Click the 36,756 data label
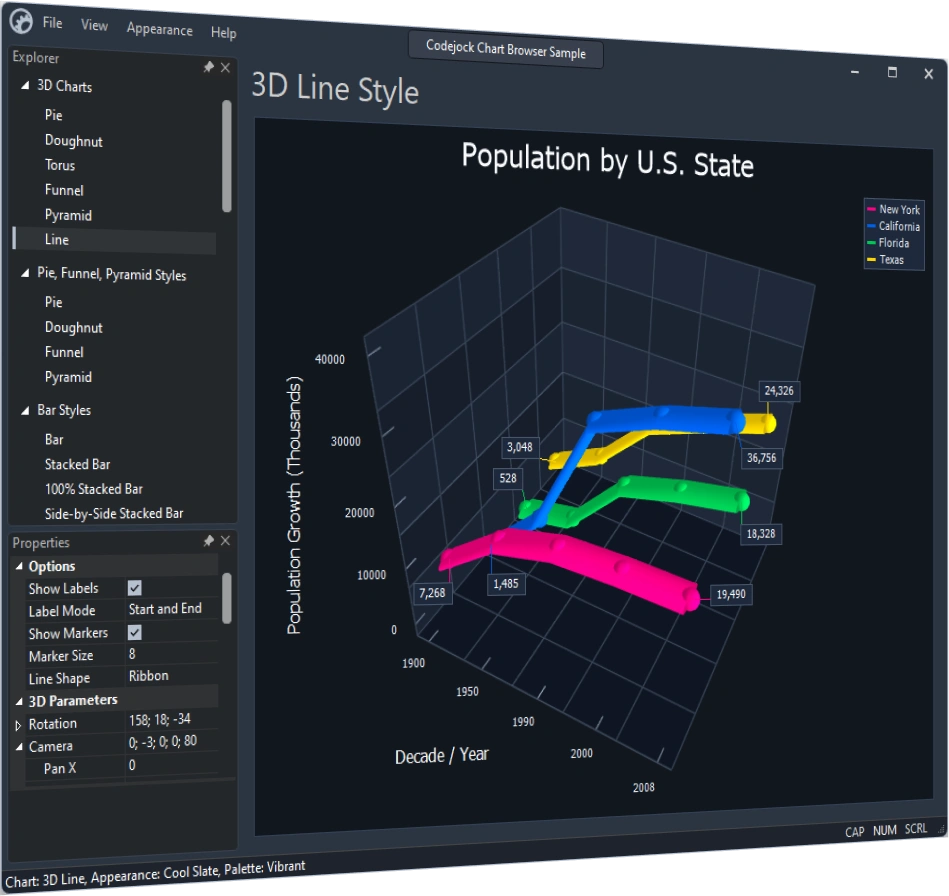The height and width of the screenshot is (896, 949). coord(761,458)
